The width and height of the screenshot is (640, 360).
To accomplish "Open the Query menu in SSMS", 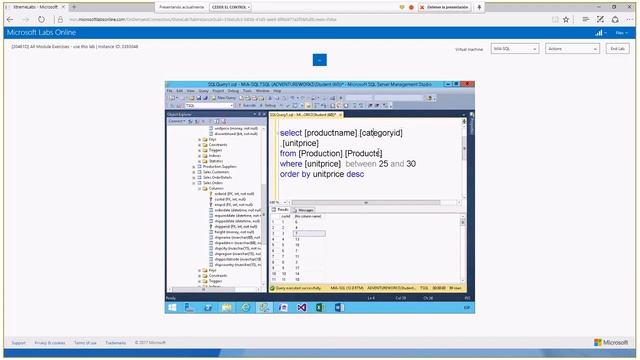I will pyautogui.click(x=203, y=91).
